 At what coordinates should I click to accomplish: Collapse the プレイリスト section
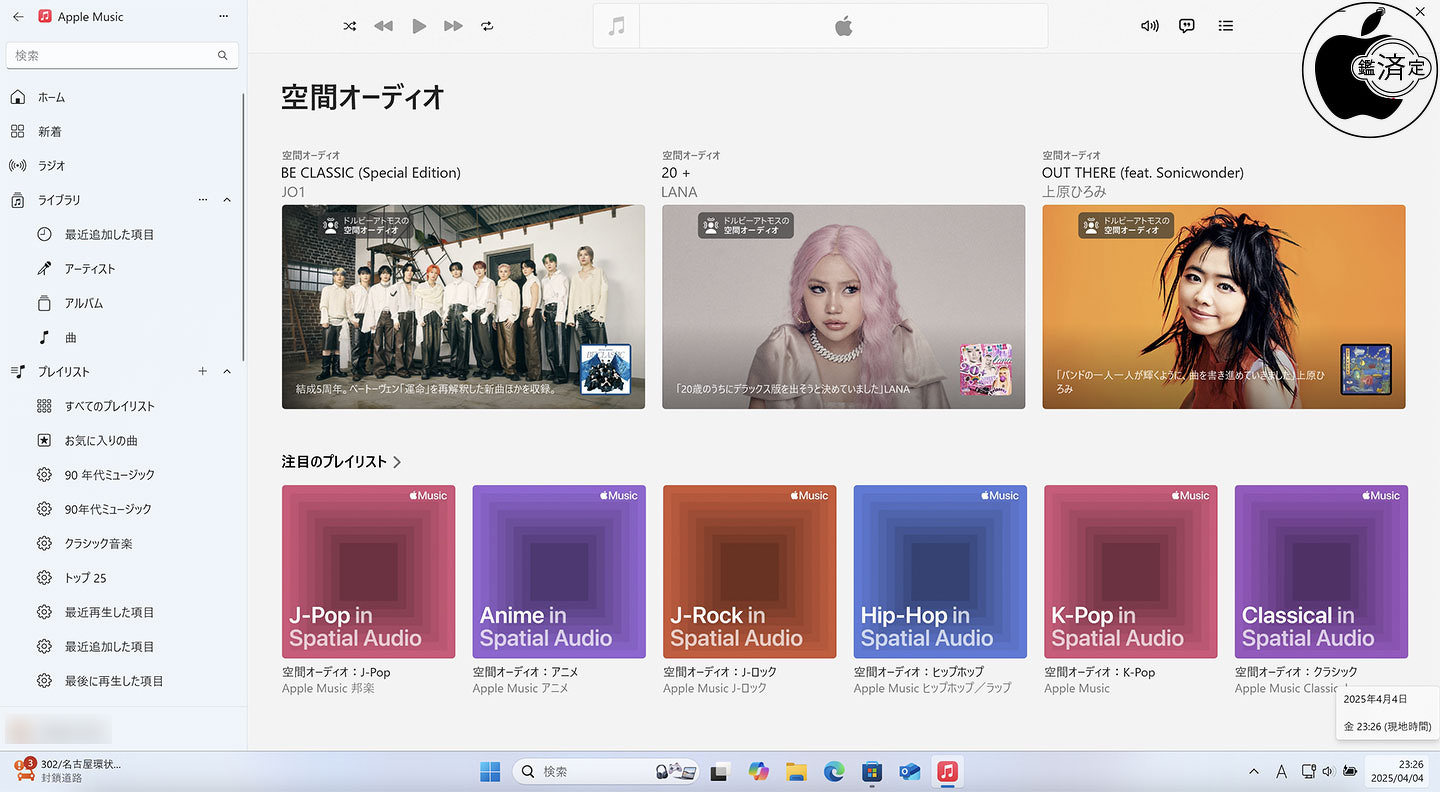(227, 372)
